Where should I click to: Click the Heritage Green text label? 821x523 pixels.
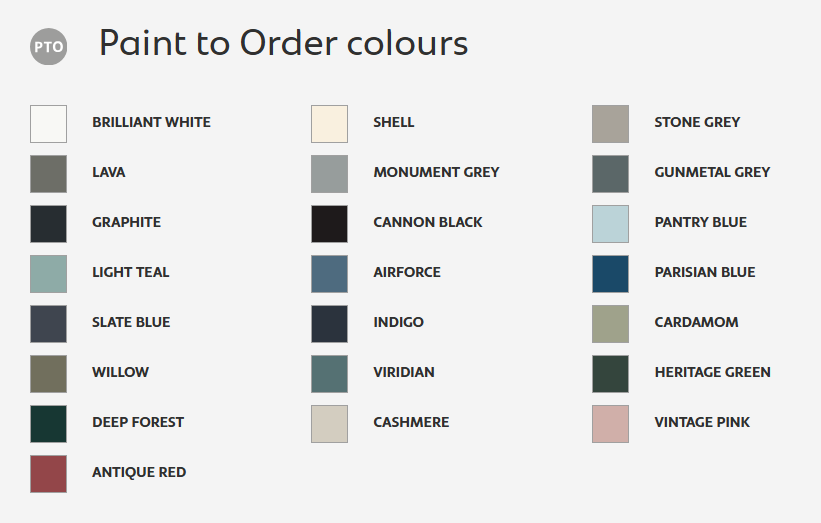(x=712, y=372)
